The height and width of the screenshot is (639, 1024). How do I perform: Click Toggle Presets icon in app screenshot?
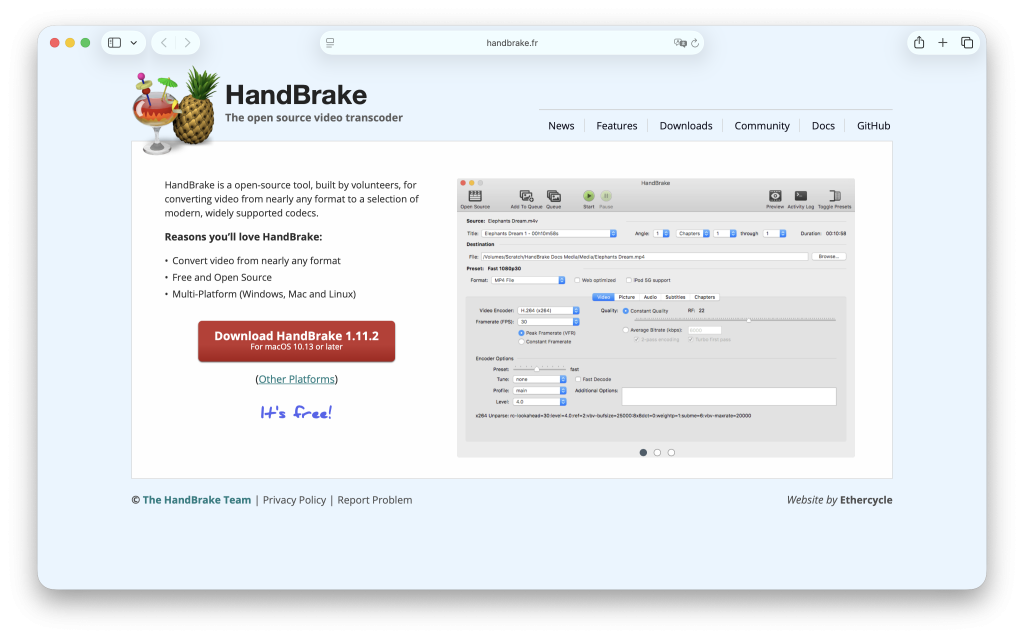(835, 198)
